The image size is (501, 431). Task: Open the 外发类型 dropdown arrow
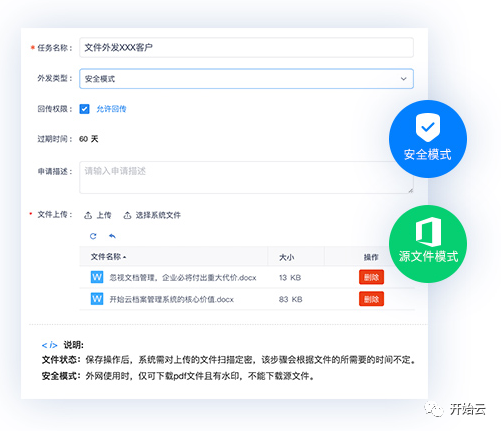pos(403,79)
